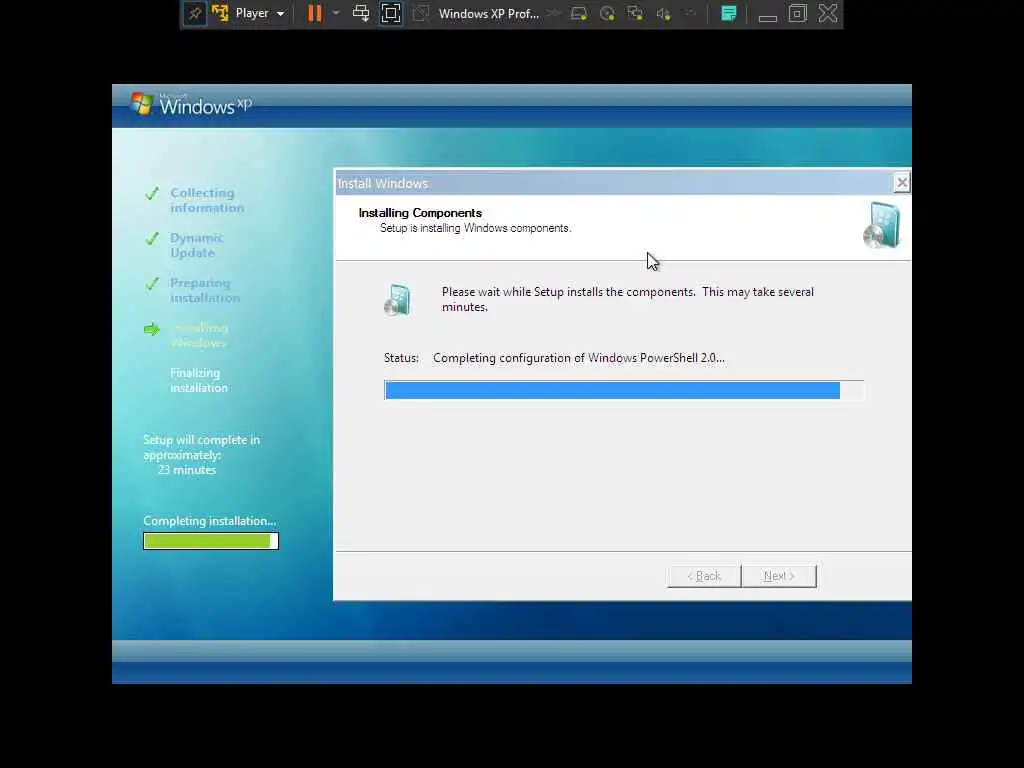Click the network adapter device icon
This screenshot has width=1024, height=768.
coord(635,13)
